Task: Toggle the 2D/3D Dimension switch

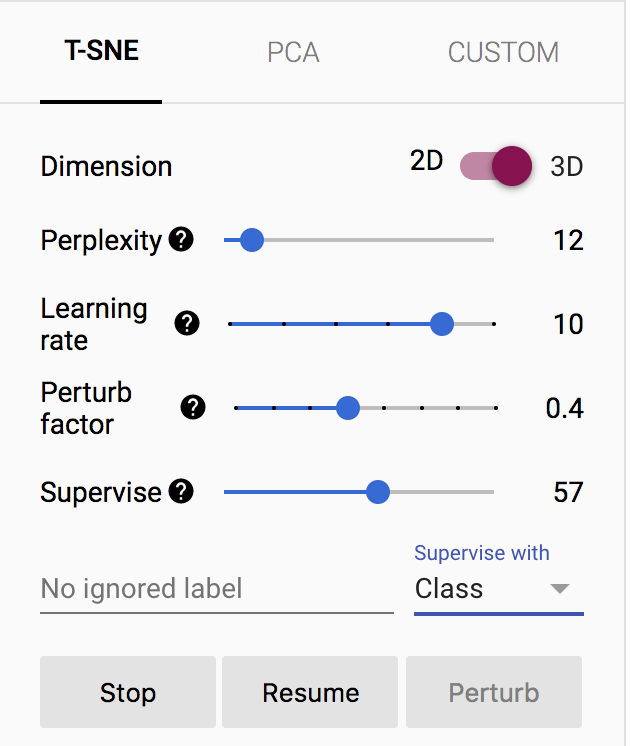Action: click(496, 165)
